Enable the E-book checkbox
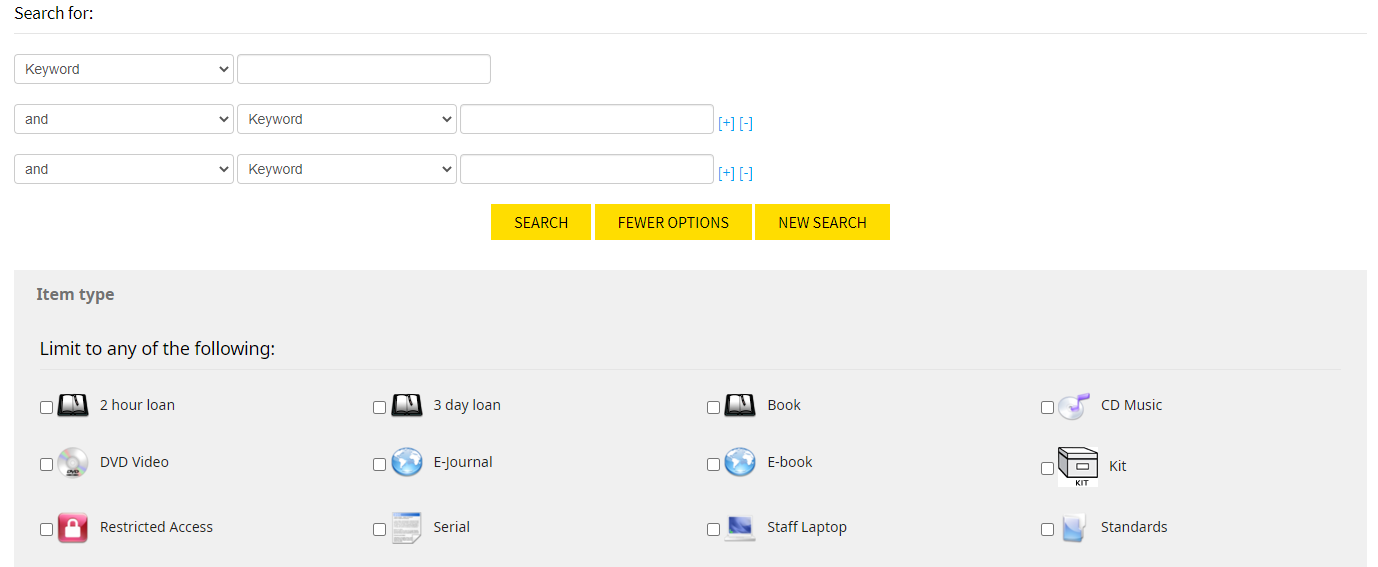 713,465
